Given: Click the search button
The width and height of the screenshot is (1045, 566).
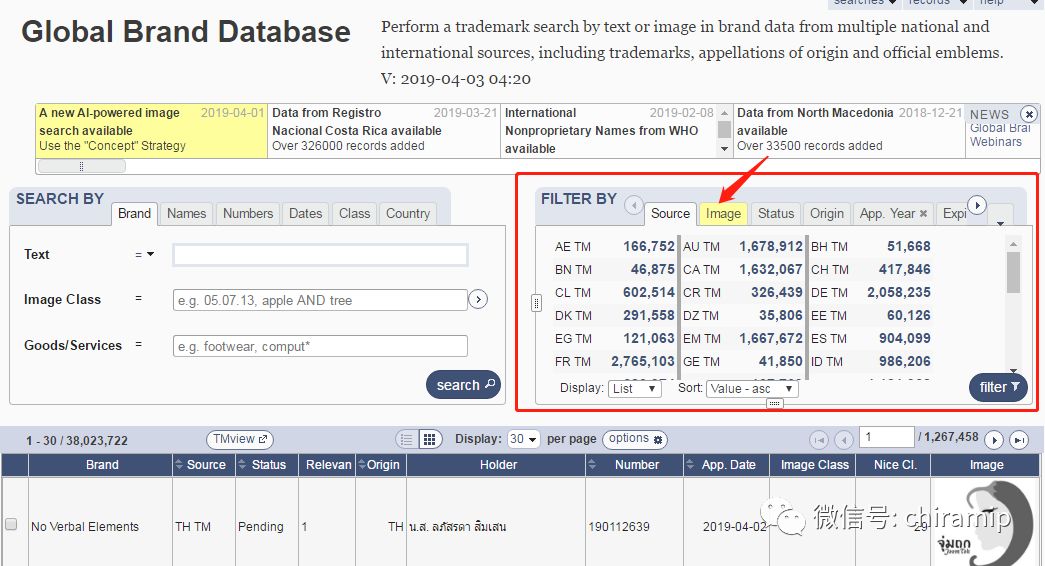Looking at the screenshot, I should (463, 385).
